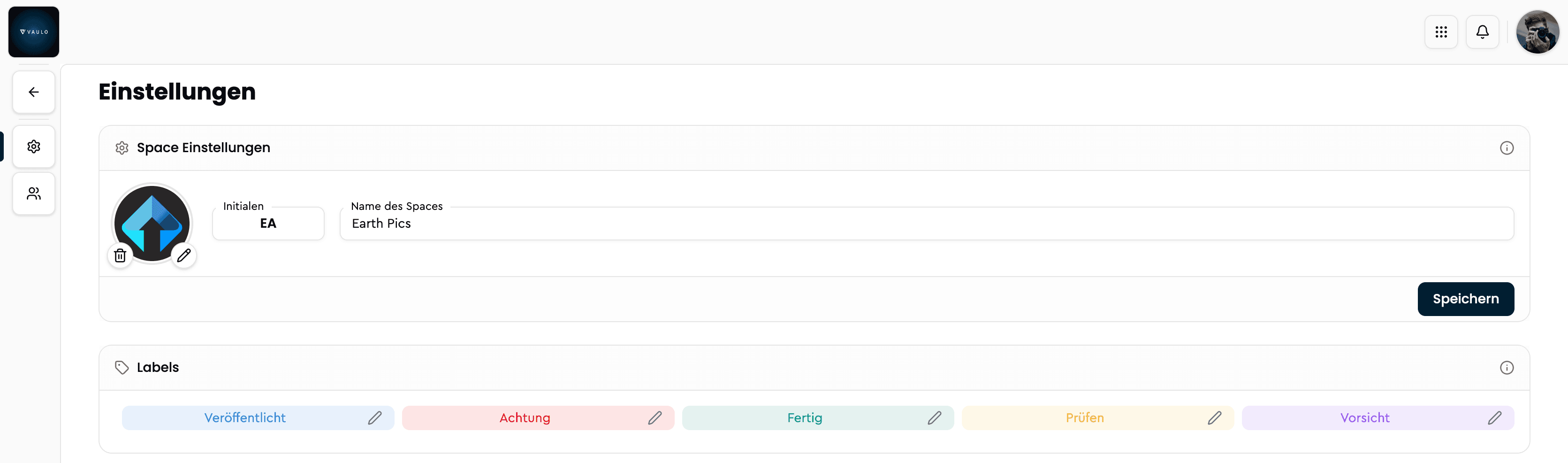Edit the Achtung label

655,418
